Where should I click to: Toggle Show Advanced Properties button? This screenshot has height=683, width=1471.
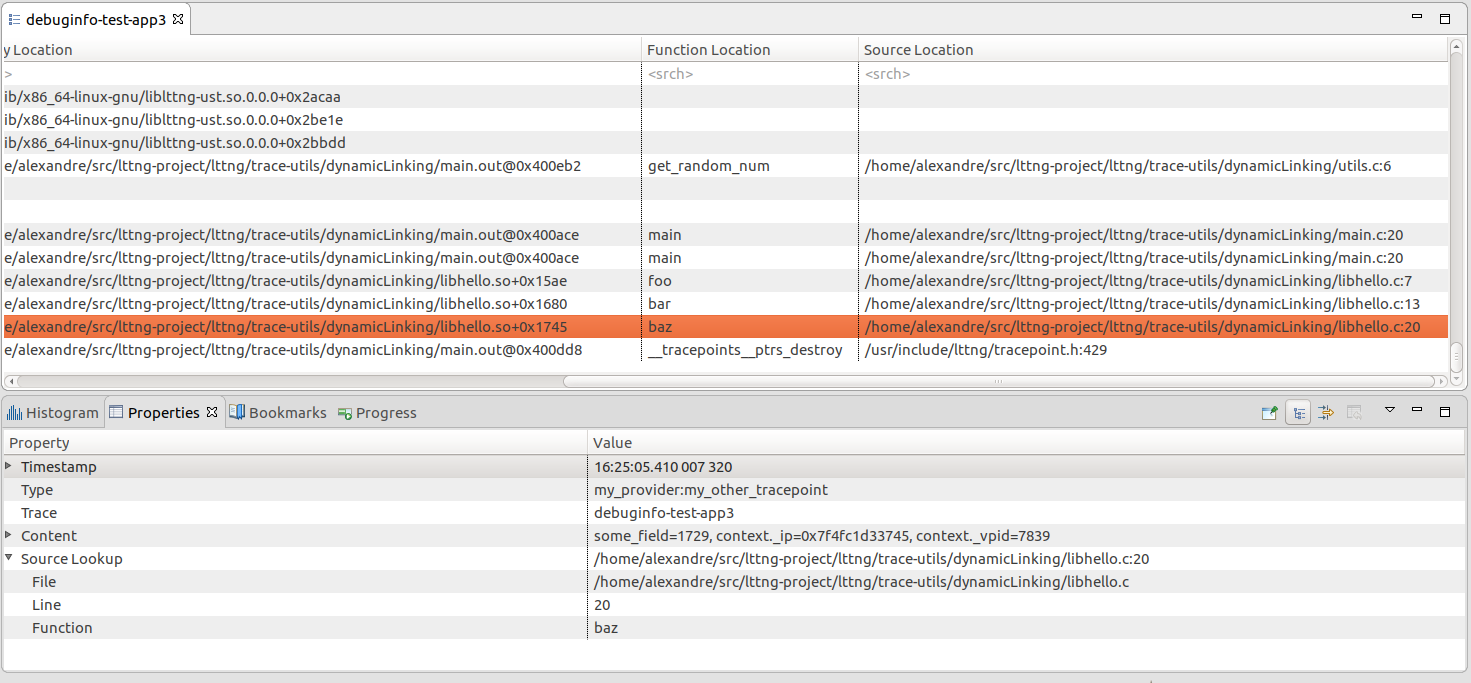pos(1326,413)
